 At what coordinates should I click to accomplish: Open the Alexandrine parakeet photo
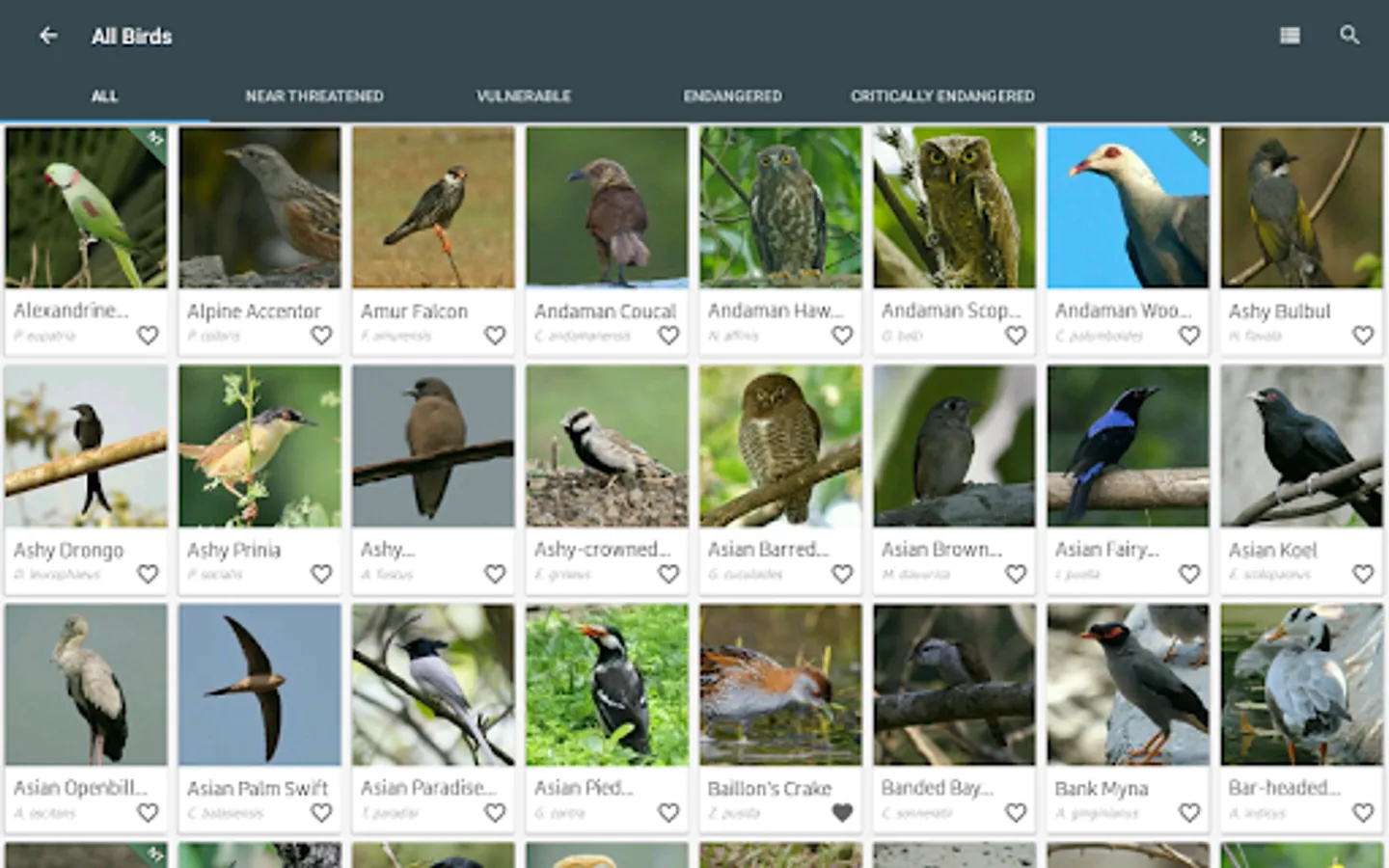click(x=86, y=207)
